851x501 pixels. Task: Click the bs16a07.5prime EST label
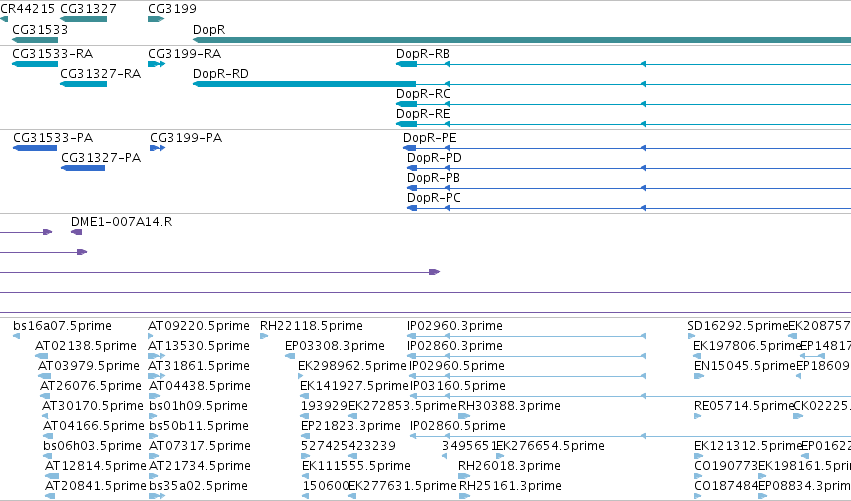62,326
